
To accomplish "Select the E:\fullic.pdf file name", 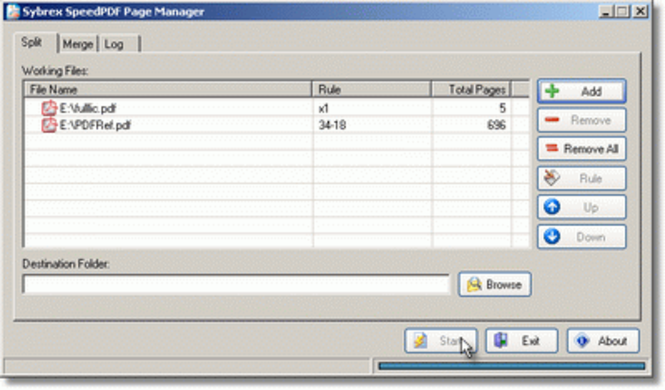I will [87, 109].
